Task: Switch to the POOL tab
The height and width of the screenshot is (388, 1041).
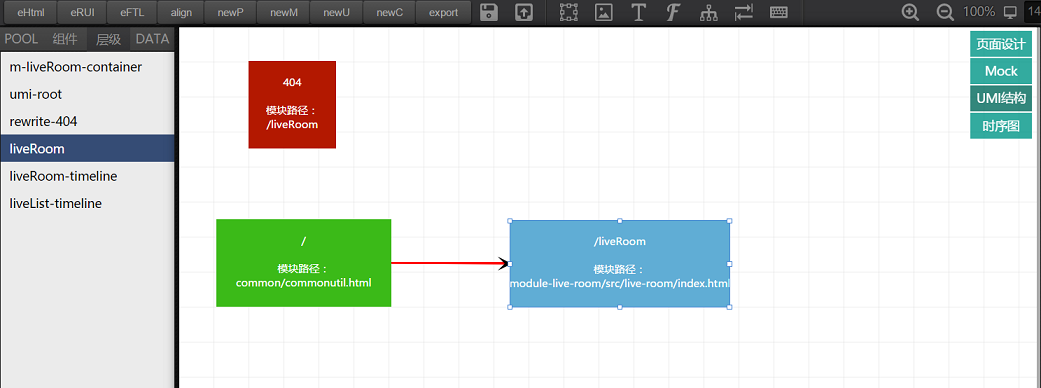Action: point(21,39)
